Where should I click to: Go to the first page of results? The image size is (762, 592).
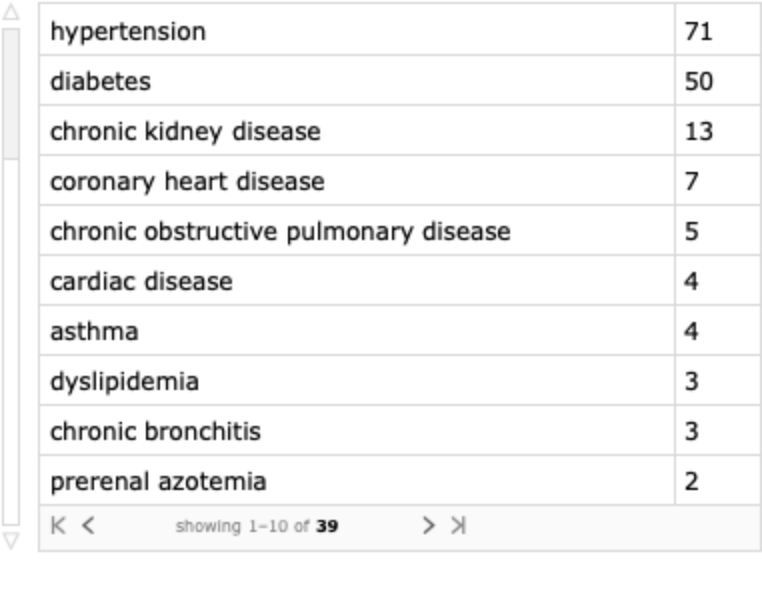pyautogui.click(x=59, y=525)
